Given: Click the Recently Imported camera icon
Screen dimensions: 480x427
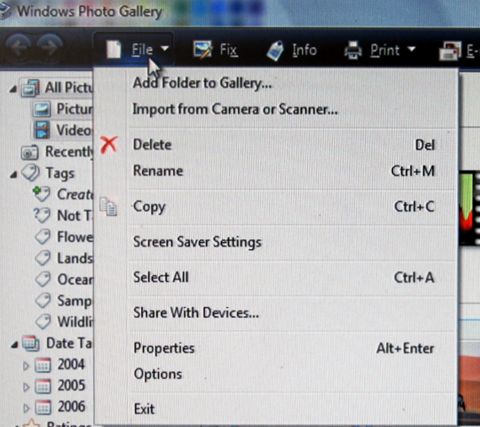Looking at the screenshot, I should (x=30, y=152).
